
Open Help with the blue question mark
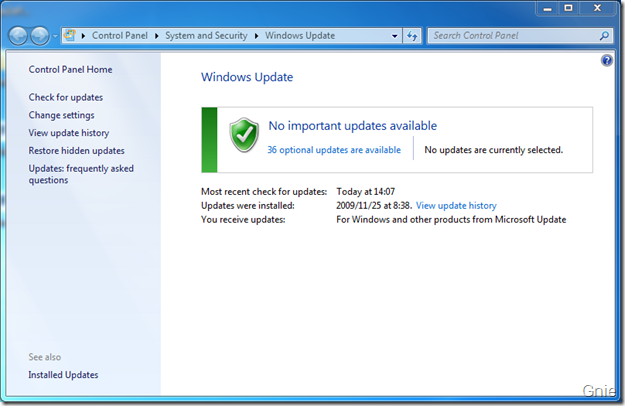pos(606,61)
